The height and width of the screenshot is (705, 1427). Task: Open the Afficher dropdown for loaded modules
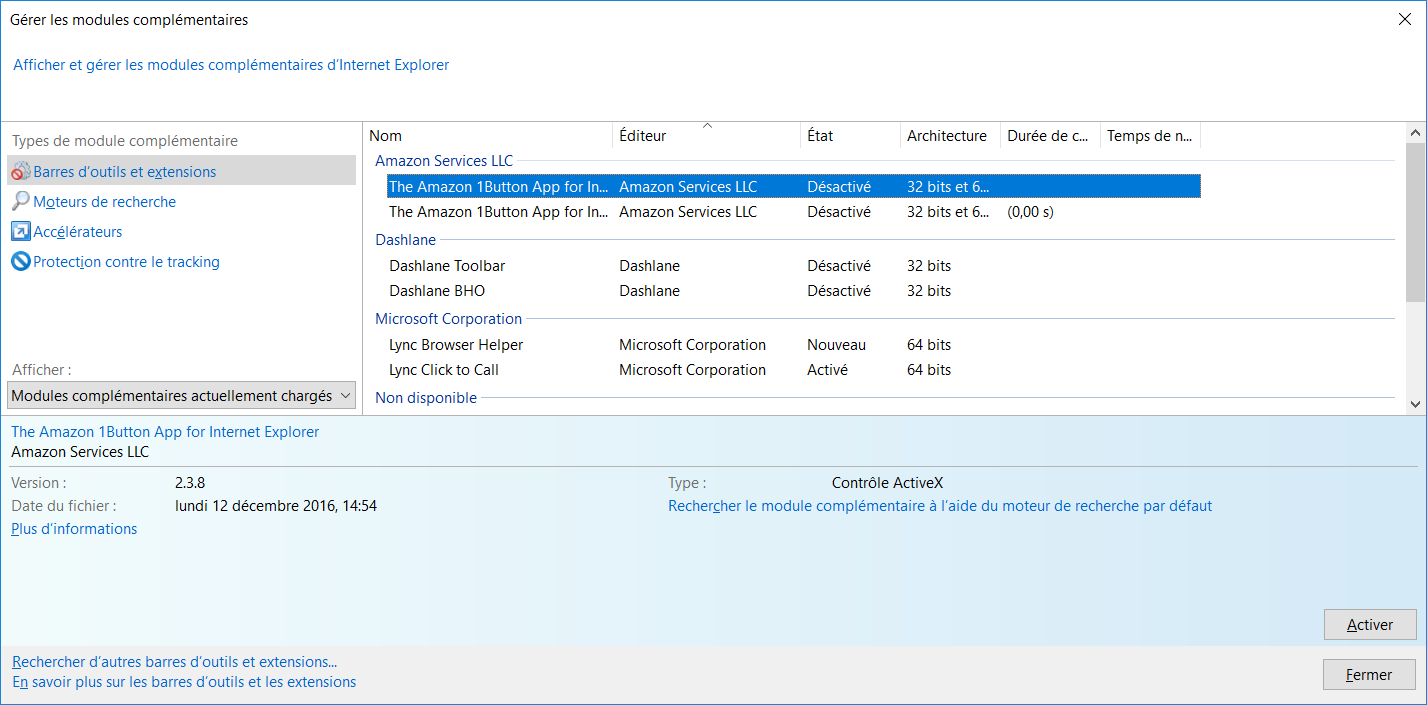pos(181,395)
